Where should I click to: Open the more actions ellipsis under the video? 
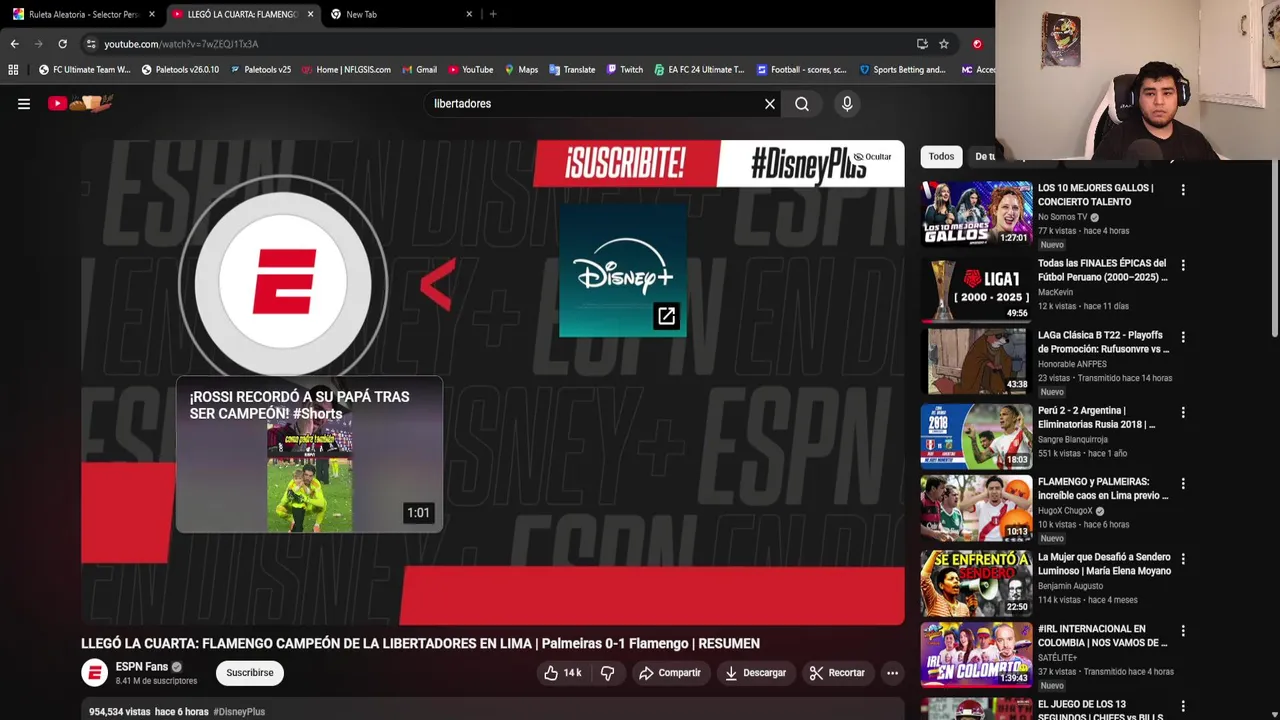tap(892, 673)
